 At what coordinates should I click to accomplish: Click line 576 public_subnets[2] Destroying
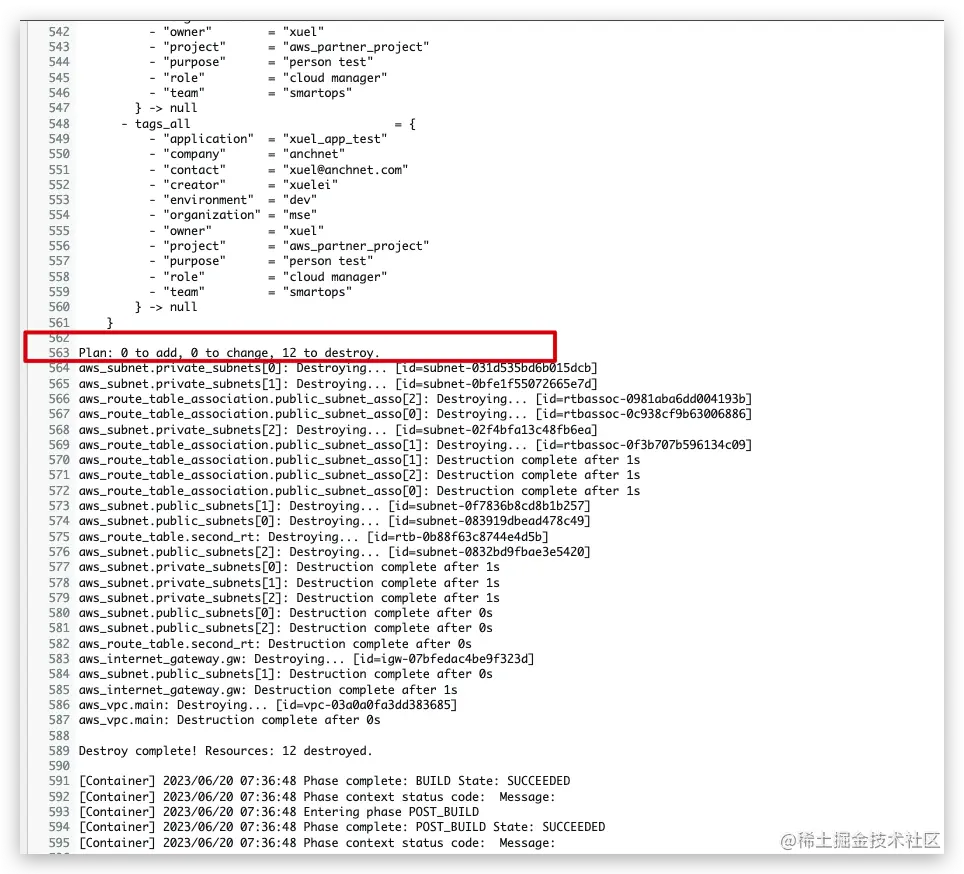click(334, 552)
